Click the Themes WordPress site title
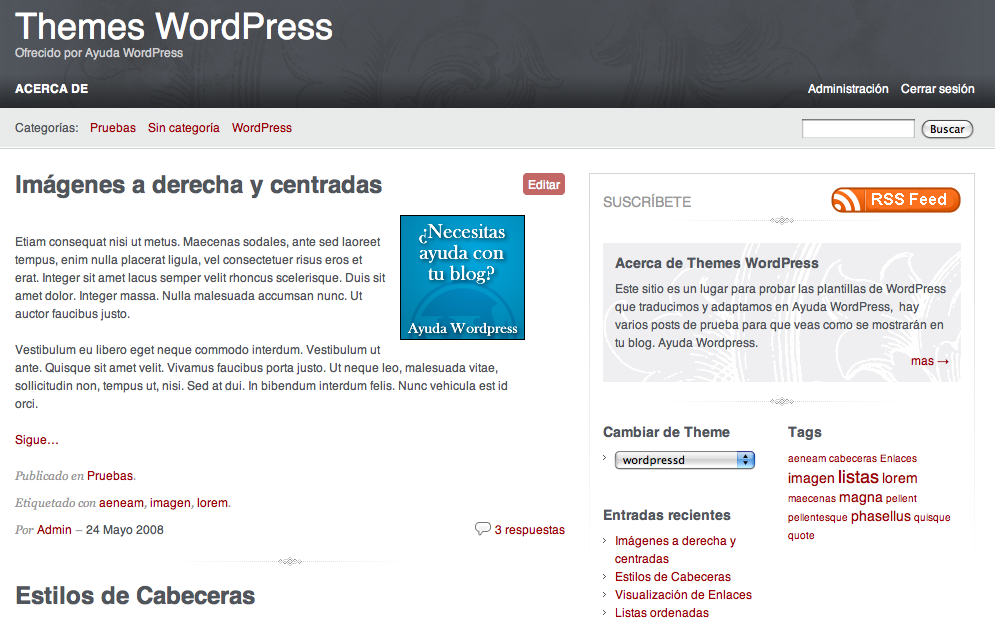Viewport: 995px width, 624px height. [x=174, y=25]
